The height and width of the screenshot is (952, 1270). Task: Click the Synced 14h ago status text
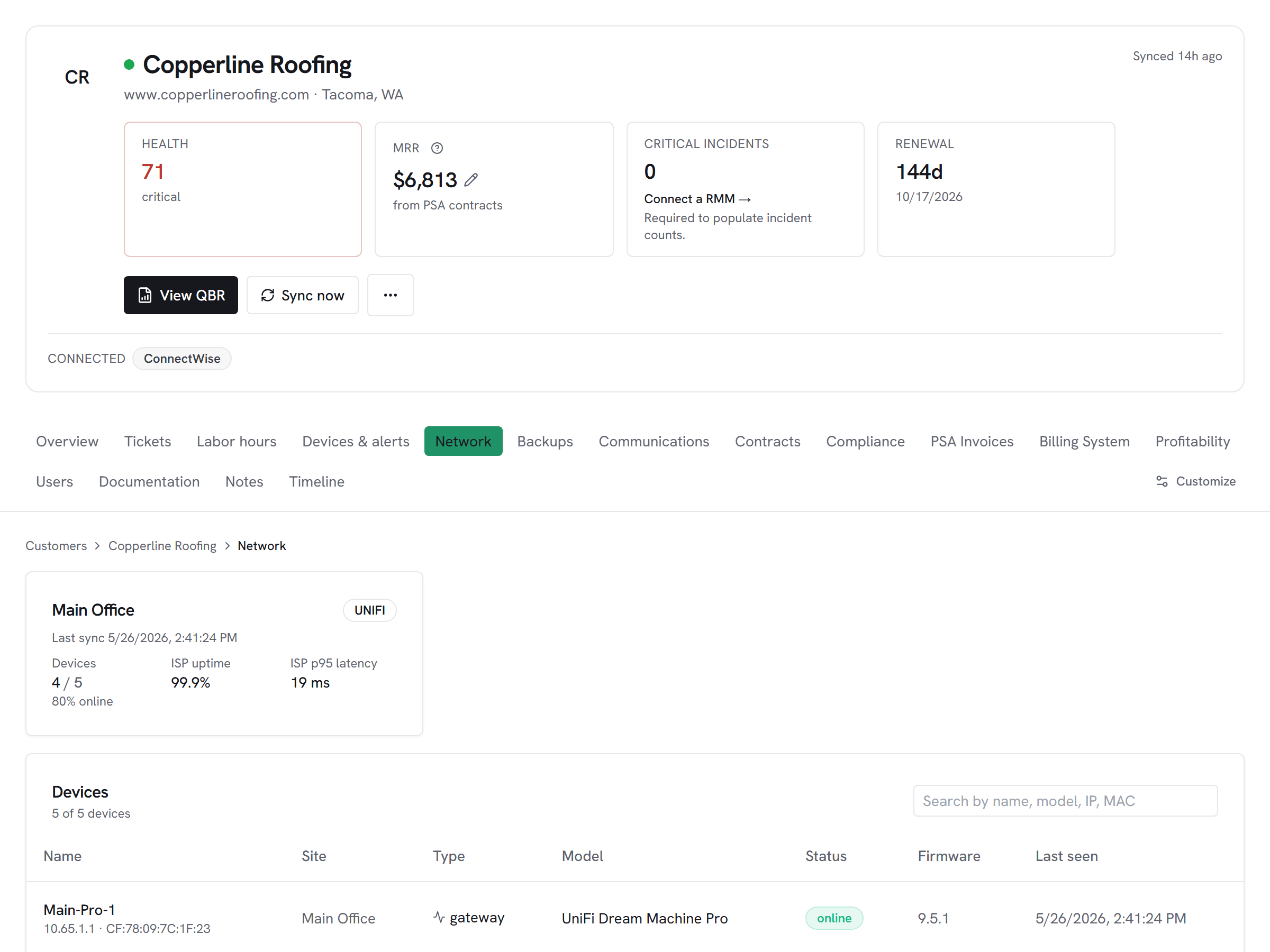tap(1176, 56)
